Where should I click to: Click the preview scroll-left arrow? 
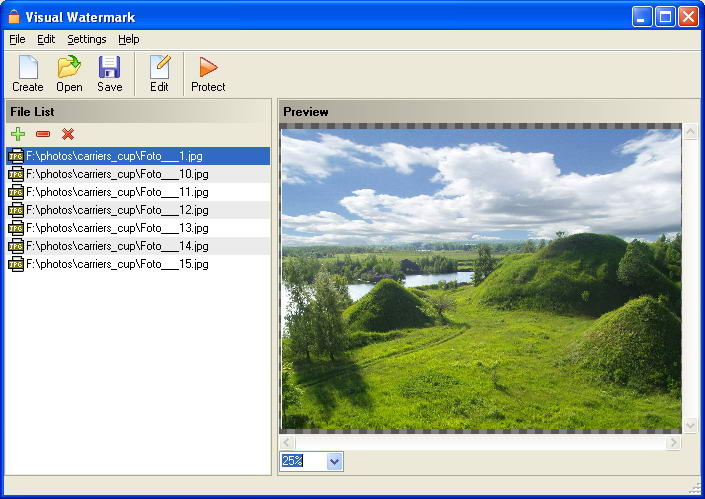[287, 442]
